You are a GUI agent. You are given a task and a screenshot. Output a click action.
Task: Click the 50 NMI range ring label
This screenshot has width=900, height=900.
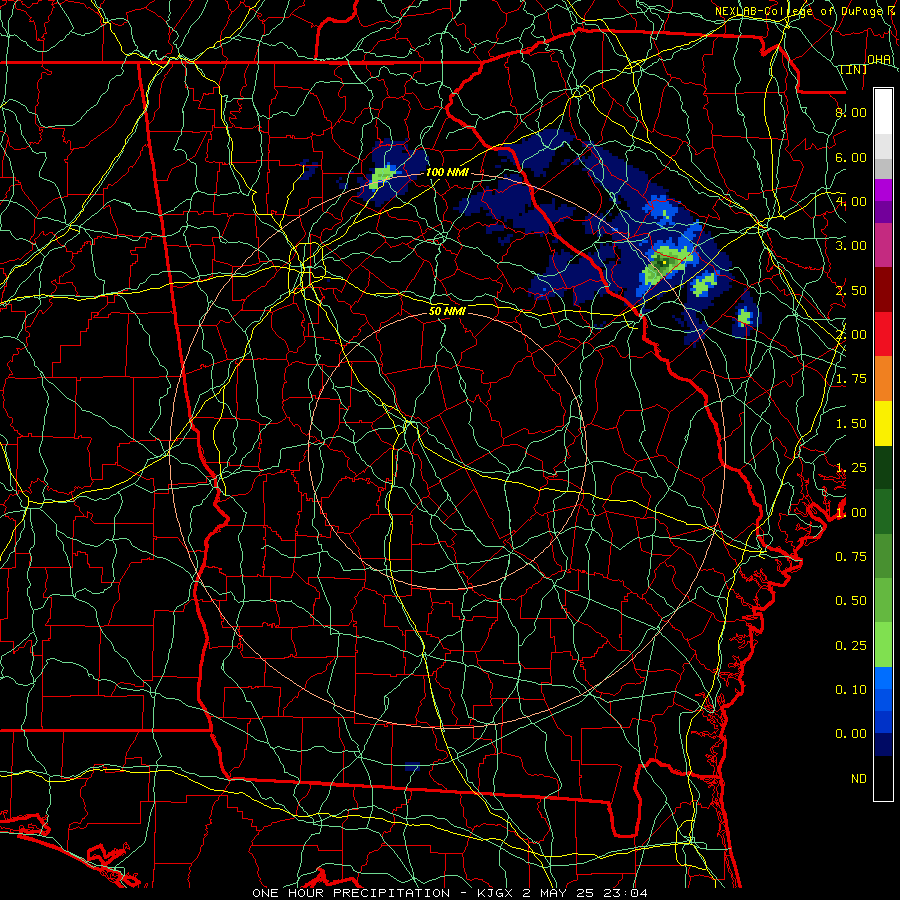click(447, 311)
